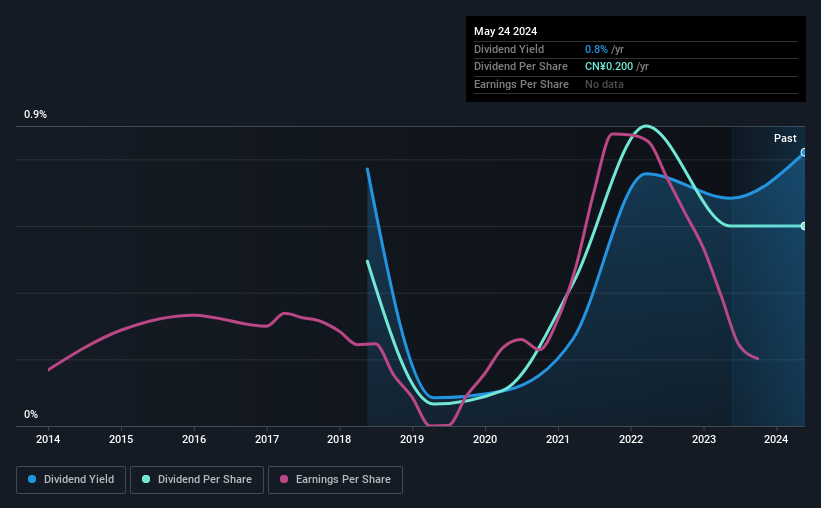Click the teal Dividend Per Share legend dot
The image size is (821, 508).
pyautogui.click(x=146, y=479)
